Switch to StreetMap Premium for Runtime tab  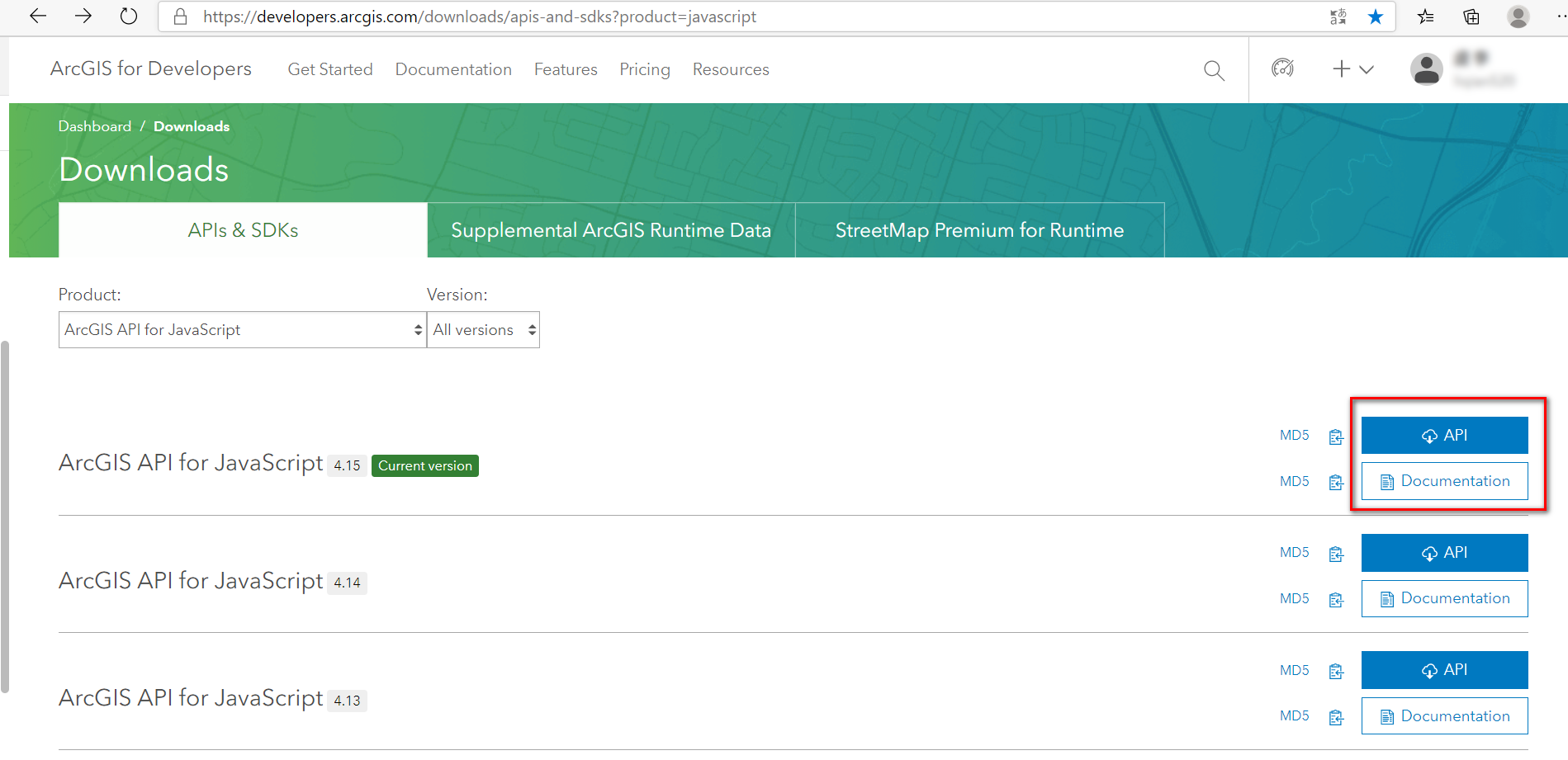point(979,230)
